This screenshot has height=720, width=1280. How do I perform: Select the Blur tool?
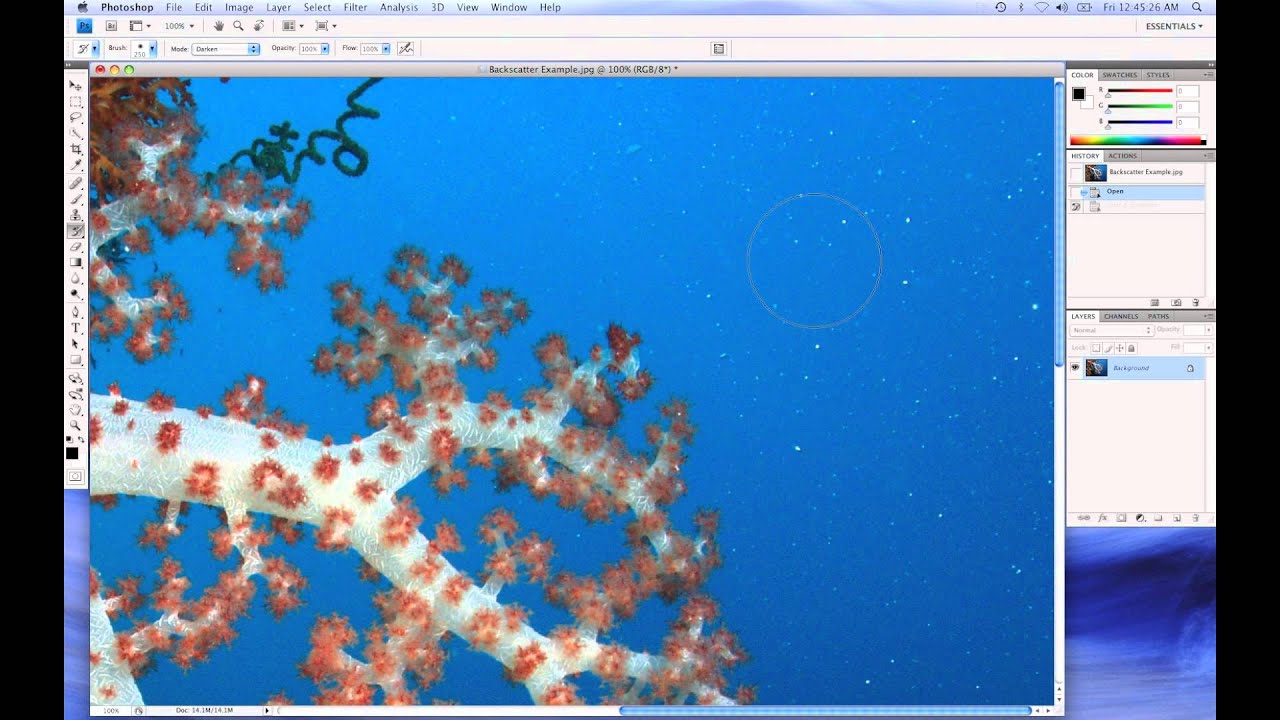click(76, 279)
